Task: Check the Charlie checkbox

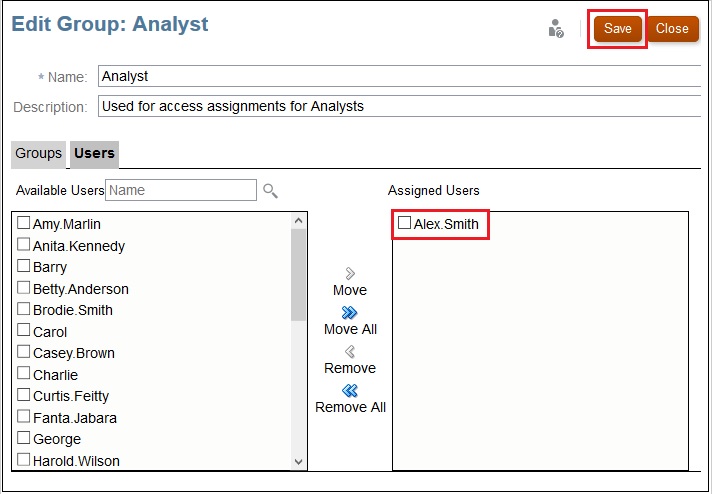Action: (24, 373)
